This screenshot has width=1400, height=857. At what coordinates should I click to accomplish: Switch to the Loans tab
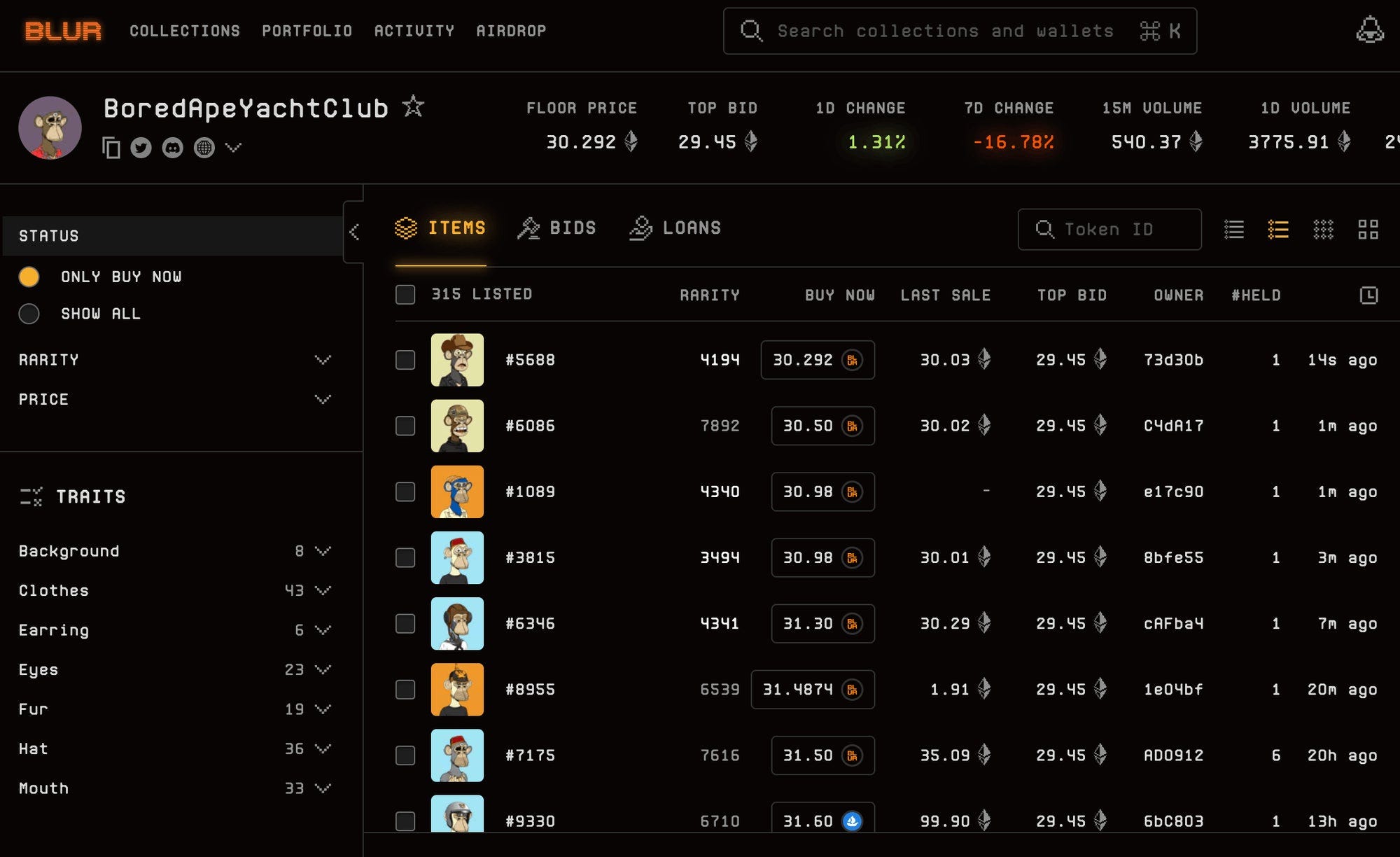pyautogui.click(x=675, y=228)
